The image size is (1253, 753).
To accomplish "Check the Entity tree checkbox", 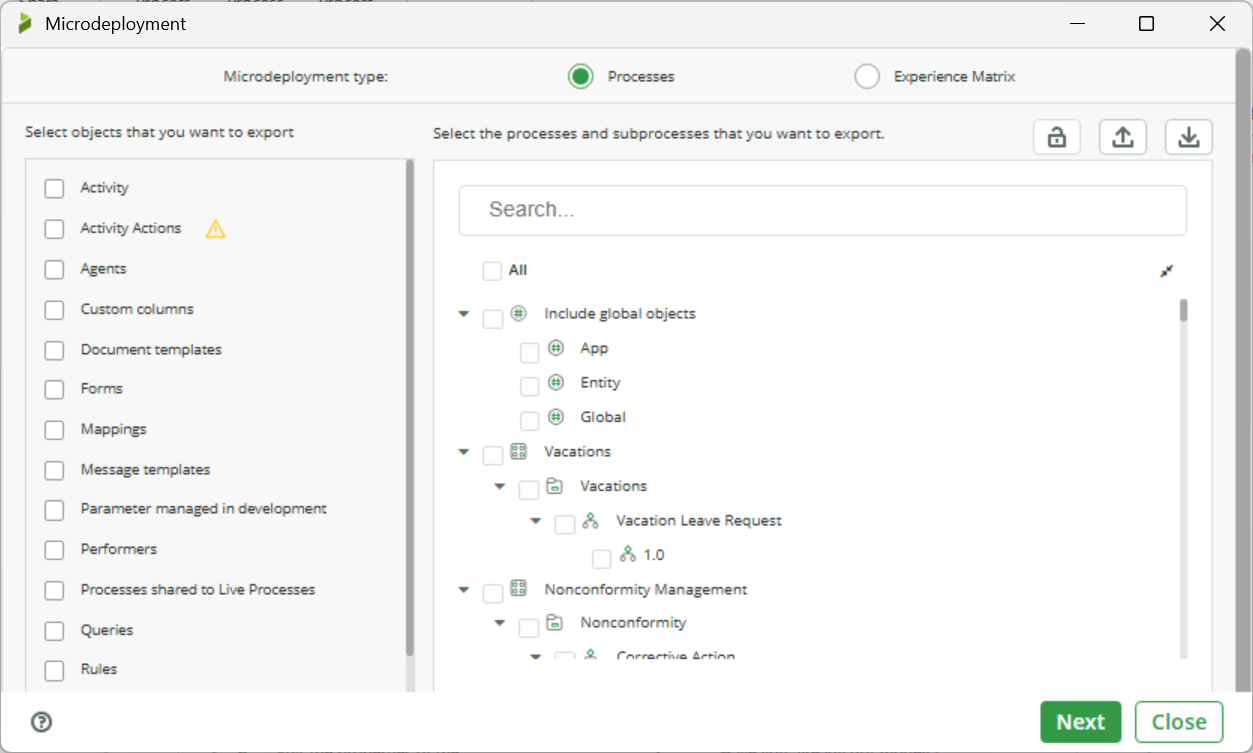I will point(530,387).
